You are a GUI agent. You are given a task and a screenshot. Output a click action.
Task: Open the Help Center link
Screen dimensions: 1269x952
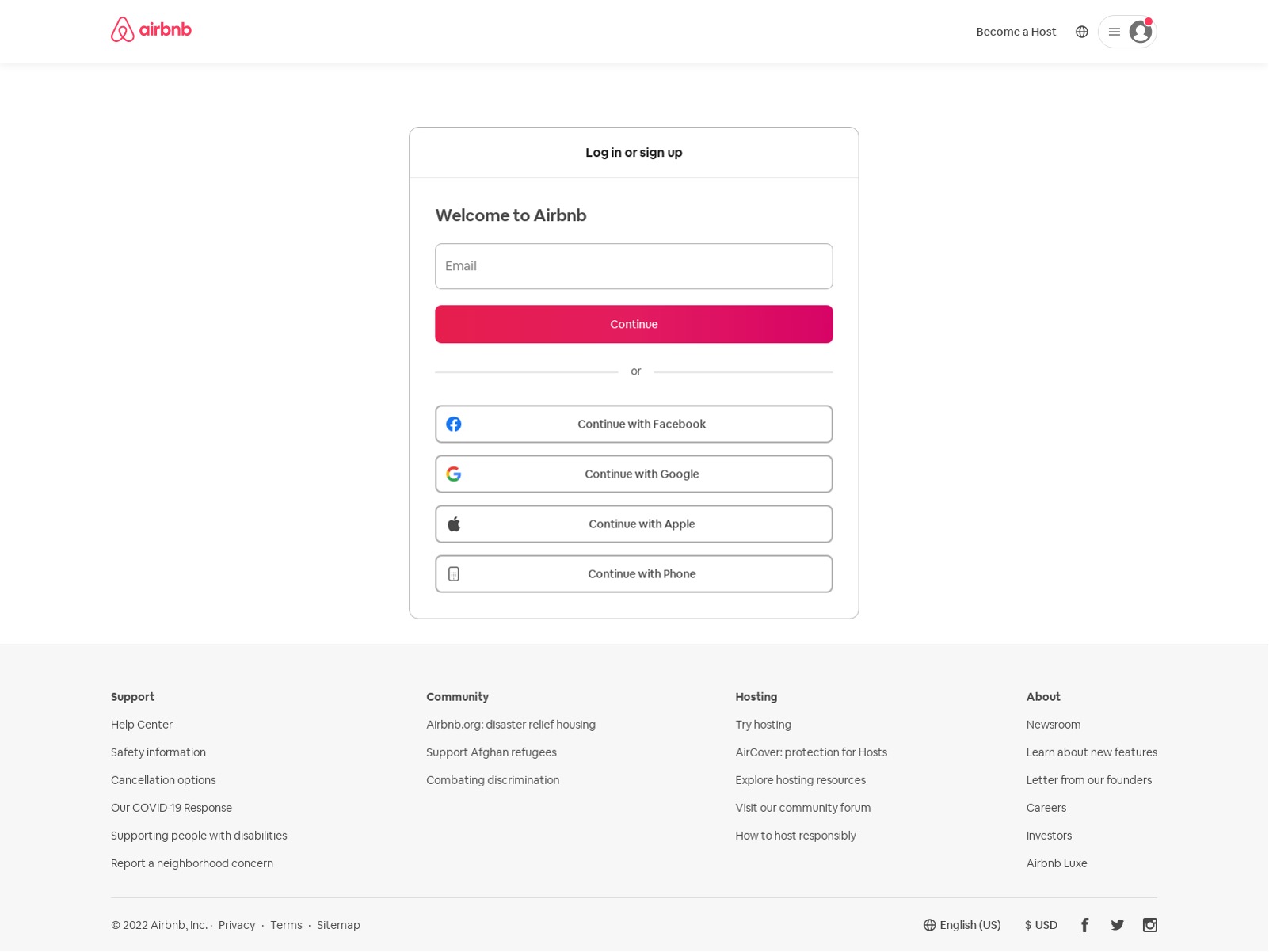(x=142, y=725)
